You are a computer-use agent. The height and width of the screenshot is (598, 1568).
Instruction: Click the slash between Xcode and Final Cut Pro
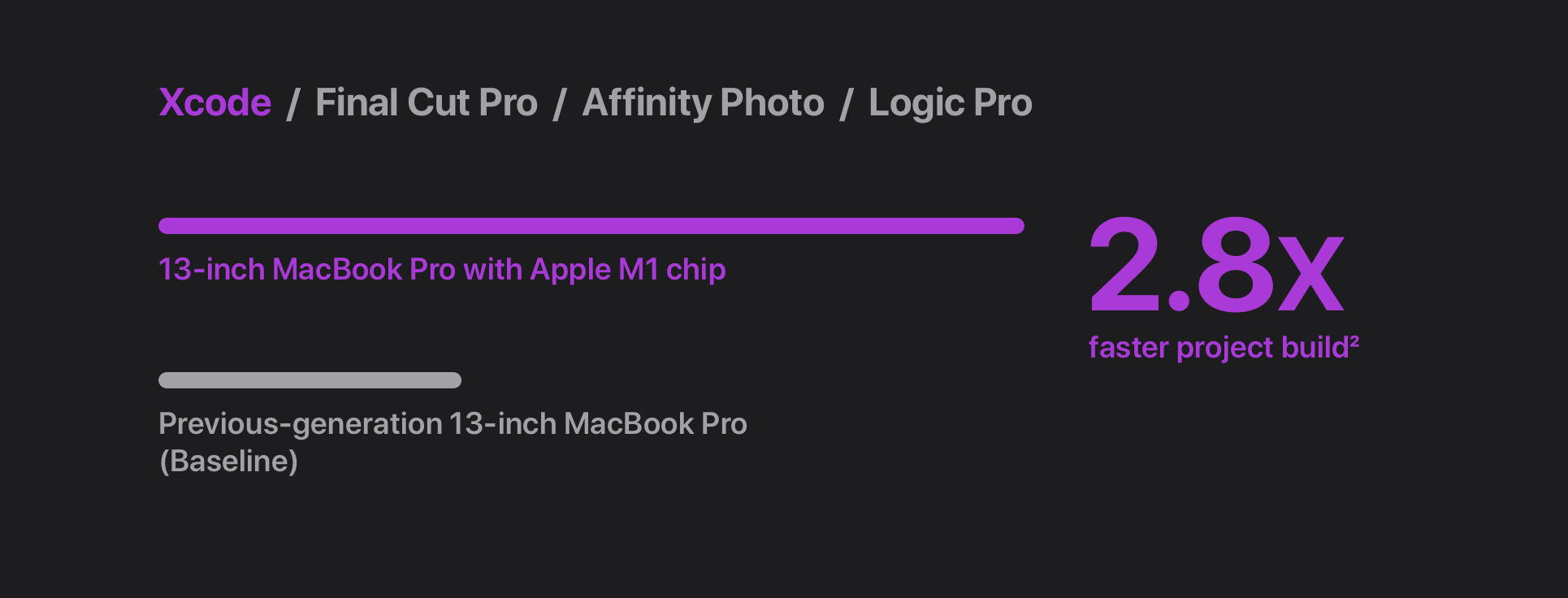point(293,105)
